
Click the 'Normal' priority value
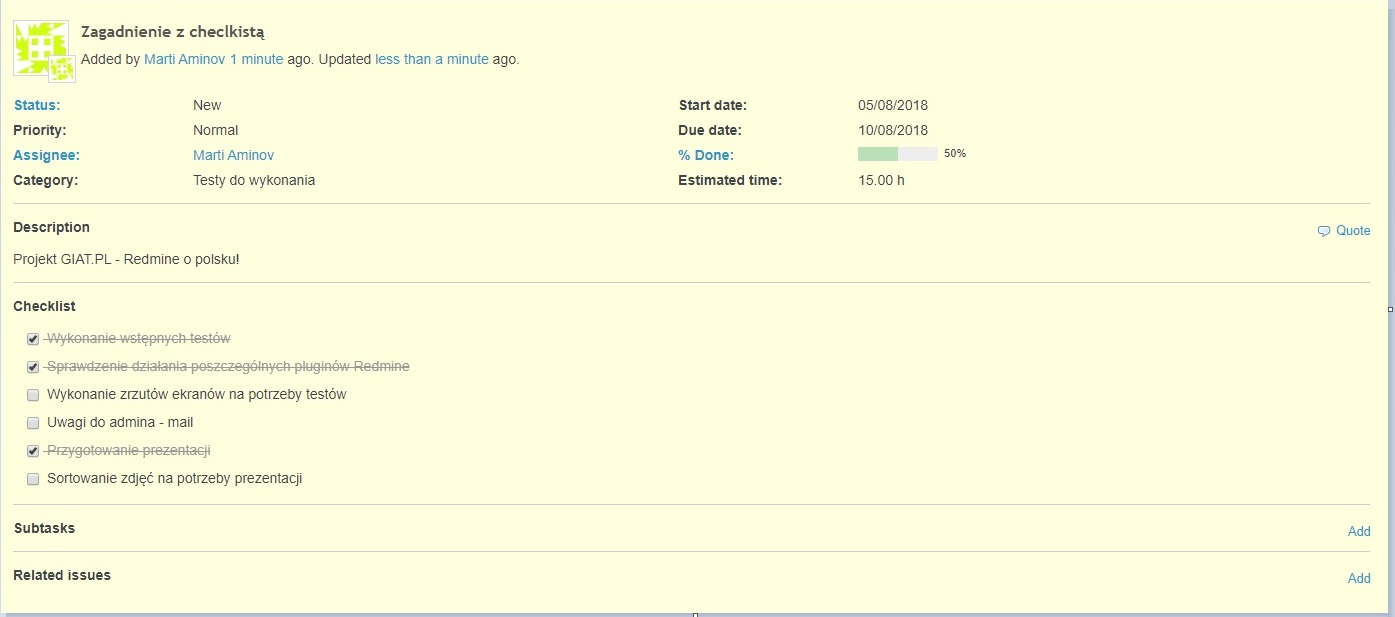216,130
